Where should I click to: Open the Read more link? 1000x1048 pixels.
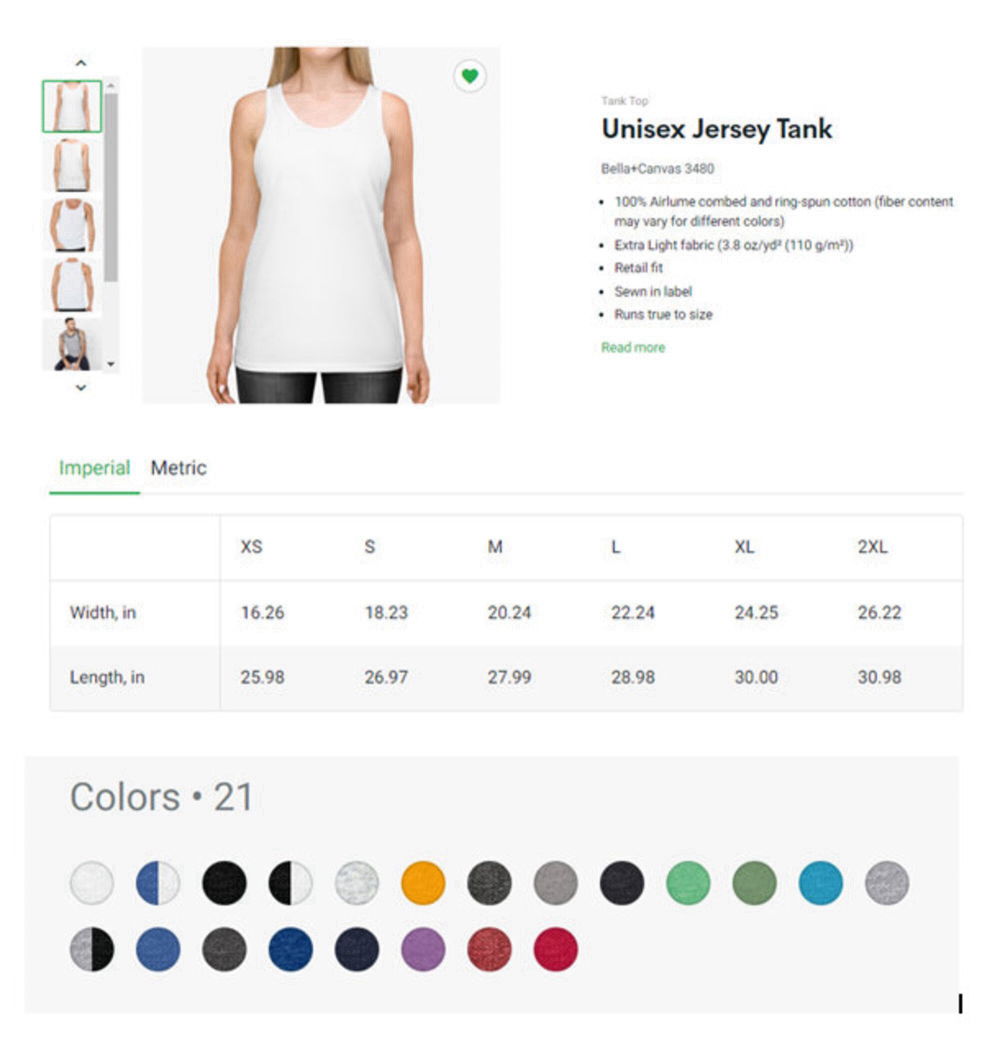pyautogui.click(x=633, y=348)
